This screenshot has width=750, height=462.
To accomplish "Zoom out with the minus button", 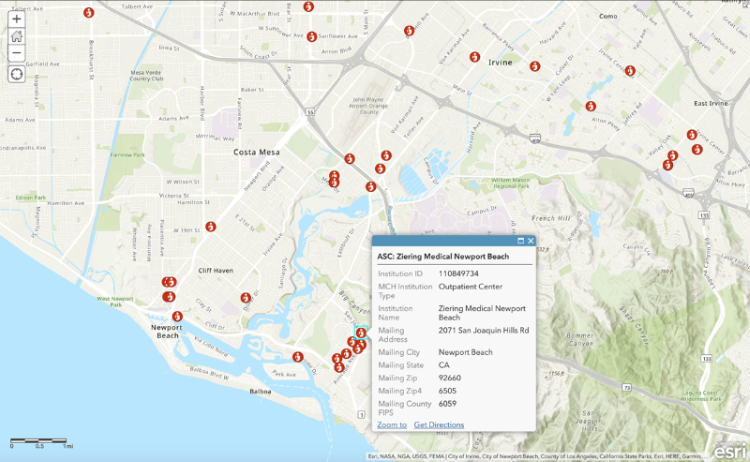I will tap(17, 53).
